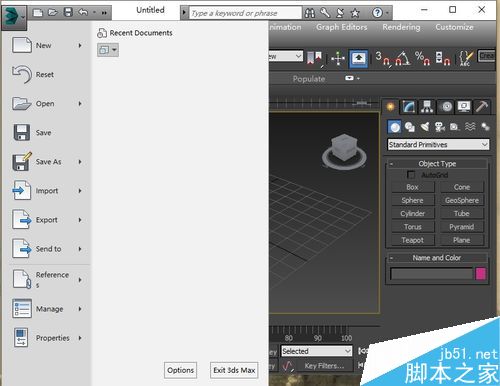500x386 pixels.
Task: Open the Standard Primitives dropdown
Action: click(x=438, y=145)
